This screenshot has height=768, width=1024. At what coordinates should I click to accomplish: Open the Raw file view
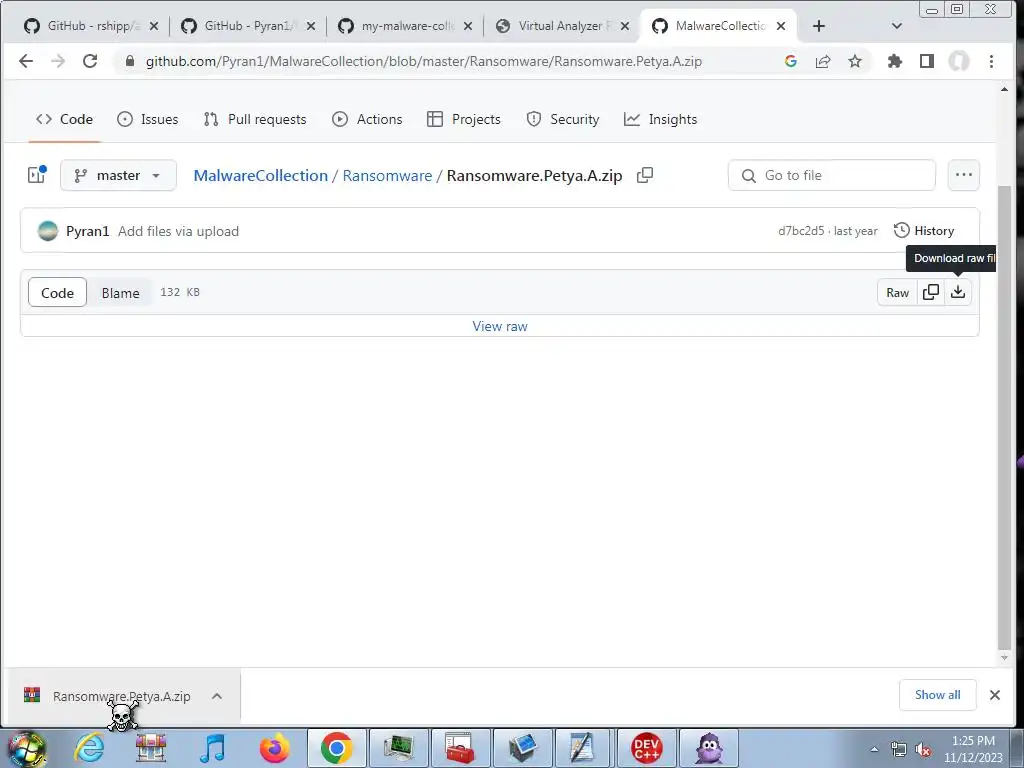coord(897,292)
